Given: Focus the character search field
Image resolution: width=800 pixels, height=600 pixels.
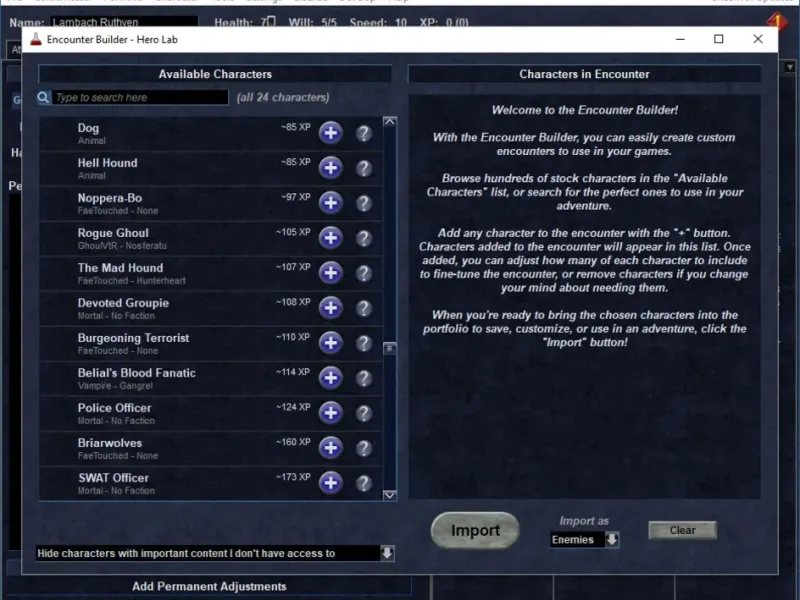Looking at the screenshot, I should (x=140, y=97).
